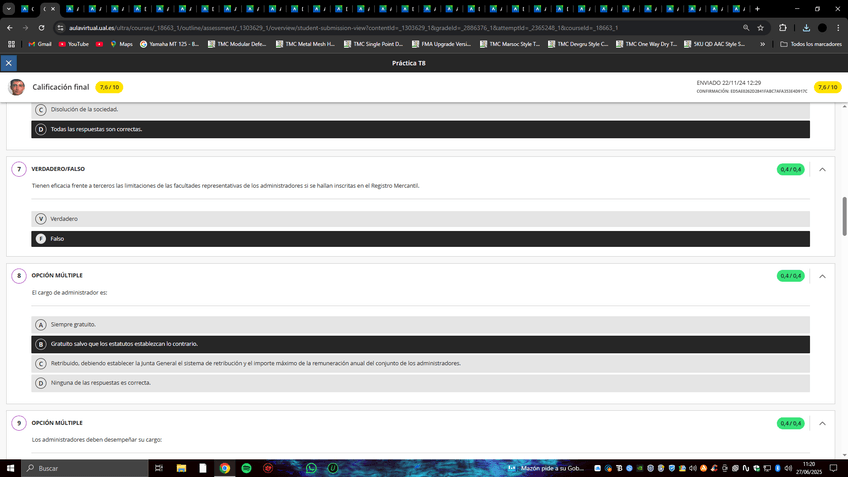Click the question 8 number circle
The image size is (848, 477).
19,276
